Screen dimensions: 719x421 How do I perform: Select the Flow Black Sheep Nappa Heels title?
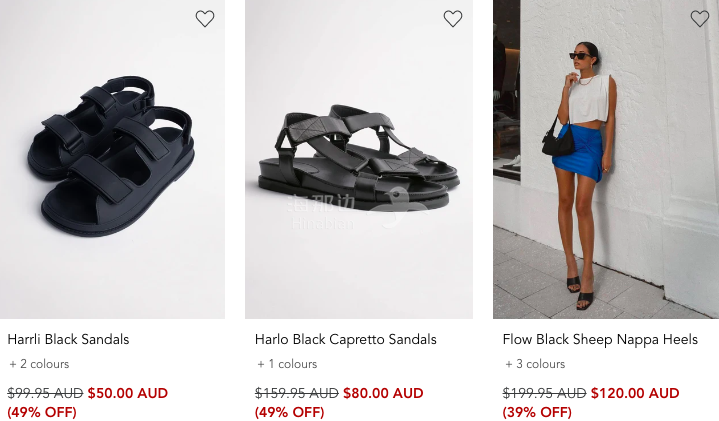[600, 339]
